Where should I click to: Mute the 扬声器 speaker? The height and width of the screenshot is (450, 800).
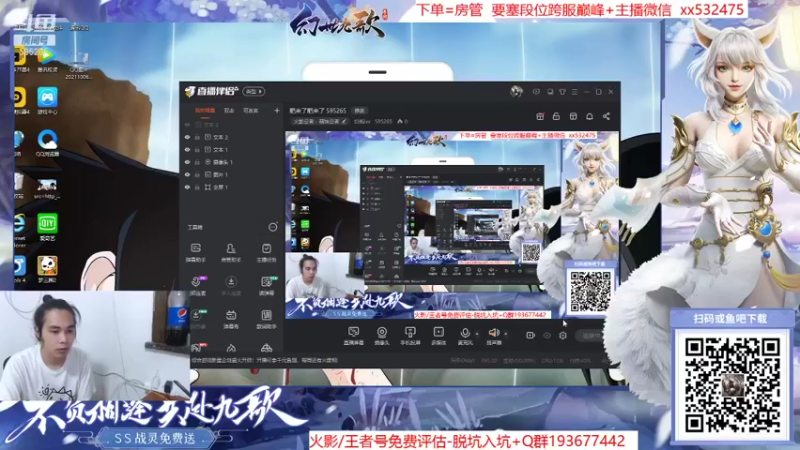(x=493, y=336)
